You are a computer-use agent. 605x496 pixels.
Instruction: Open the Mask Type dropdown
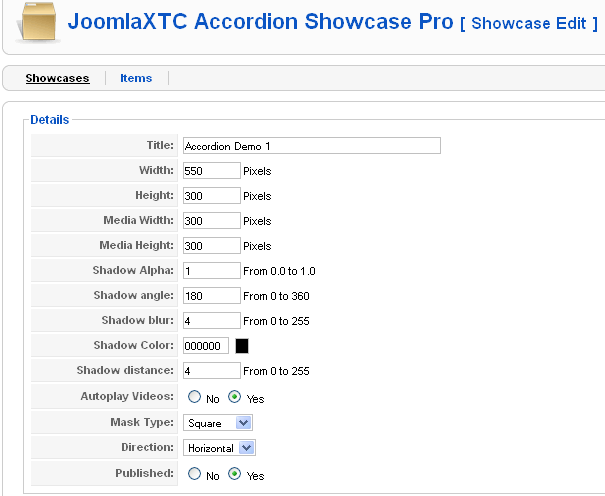pos(218,423)
